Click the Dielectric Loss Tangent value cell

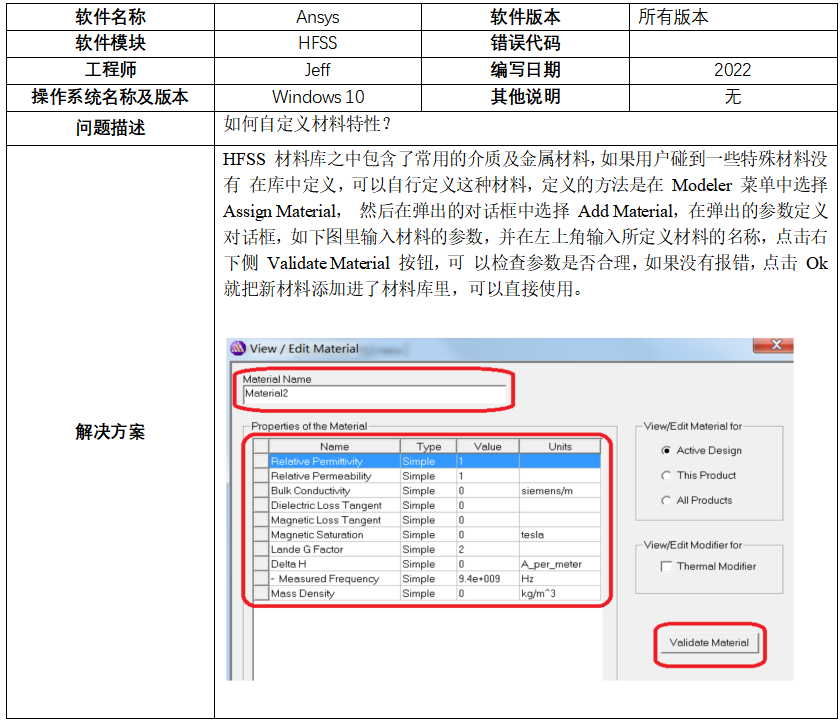tap(487, 506)
